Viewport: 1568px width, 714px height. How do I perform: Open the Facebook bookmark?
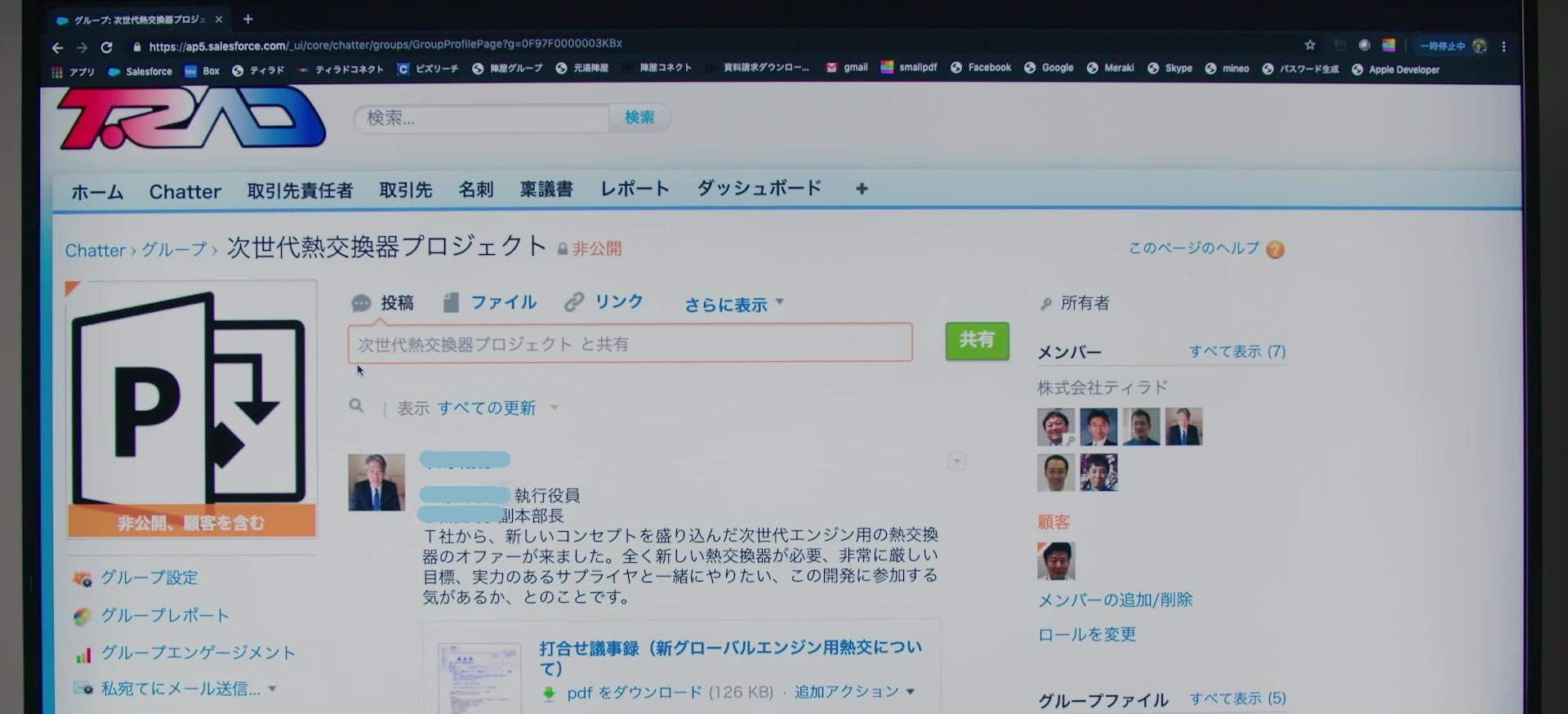click(981, 68)
